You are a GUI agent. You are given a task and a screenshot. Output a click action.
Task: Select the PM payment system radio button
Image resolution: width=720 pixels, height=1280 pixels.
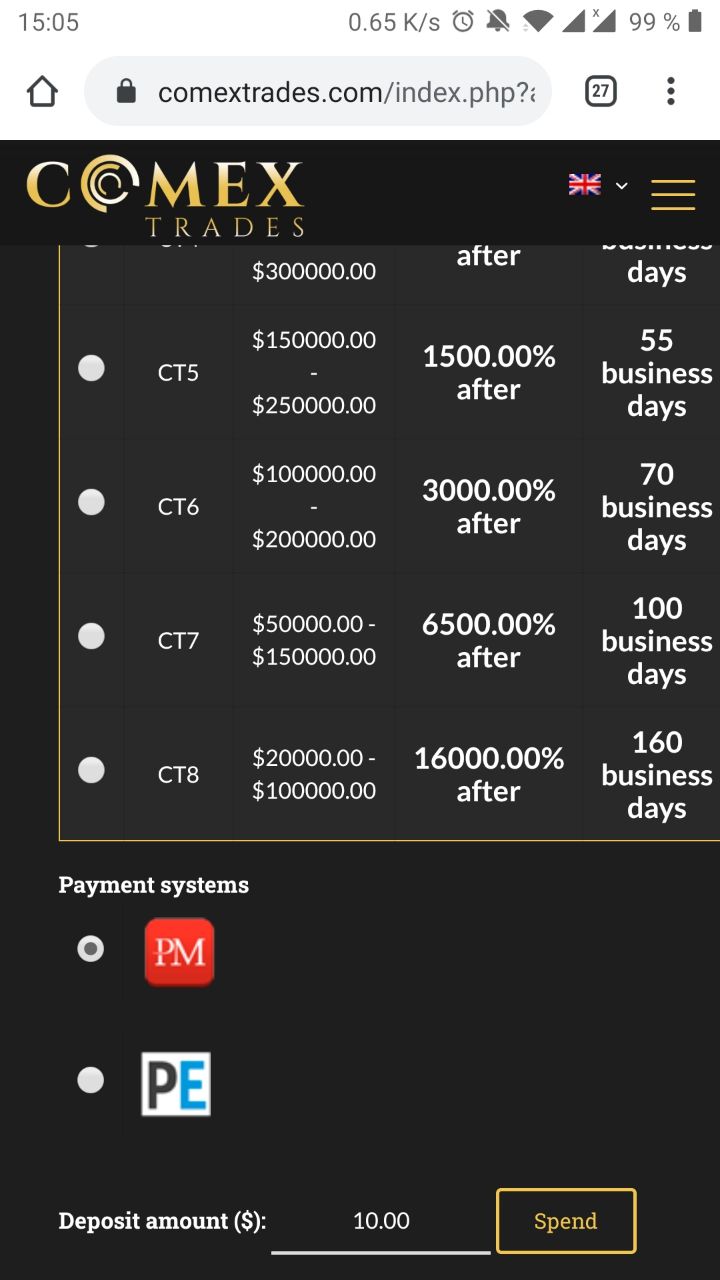[91, 948]
